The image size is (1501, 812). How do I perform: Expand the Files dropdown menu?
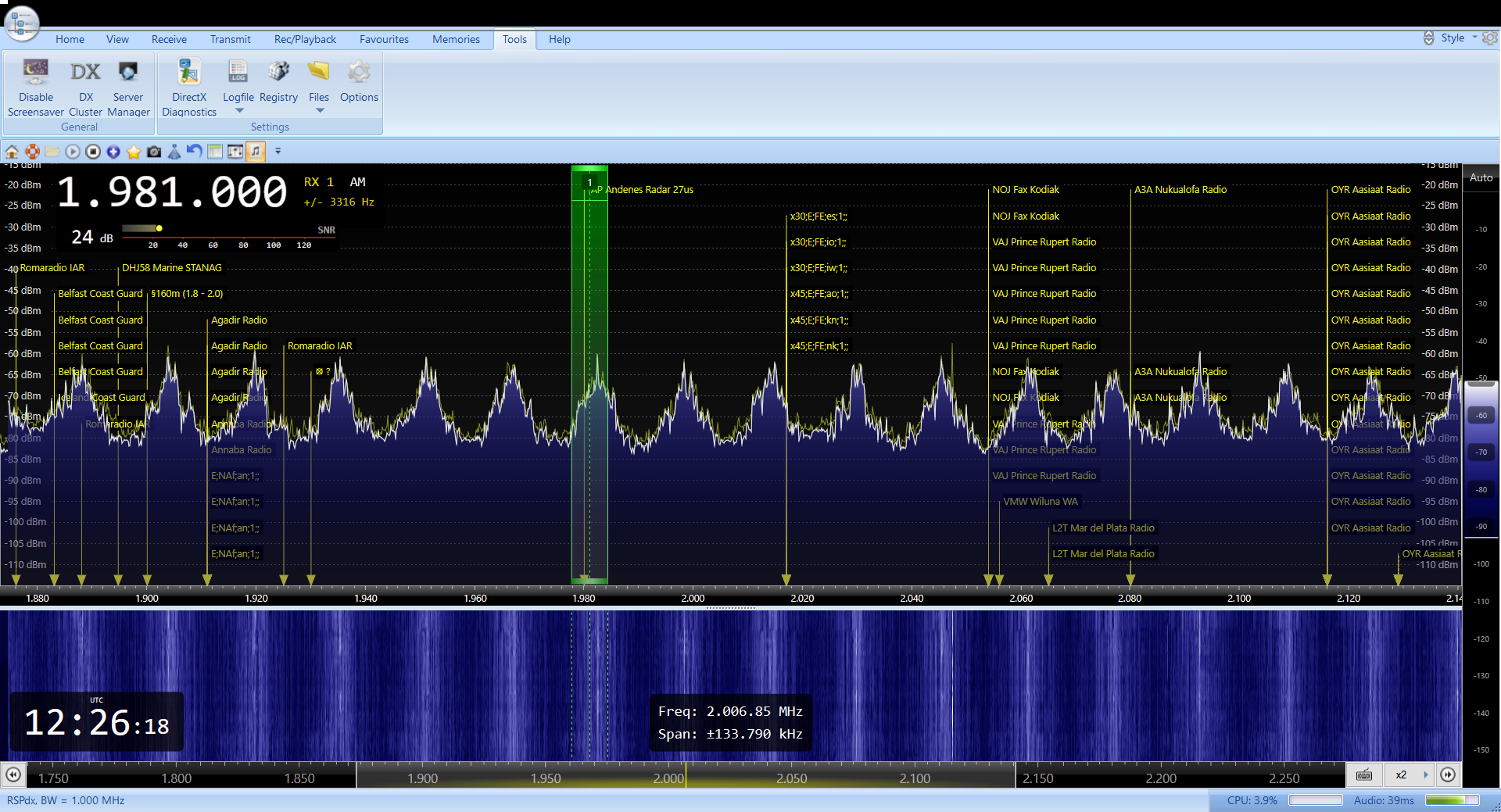tap(319, 110)
